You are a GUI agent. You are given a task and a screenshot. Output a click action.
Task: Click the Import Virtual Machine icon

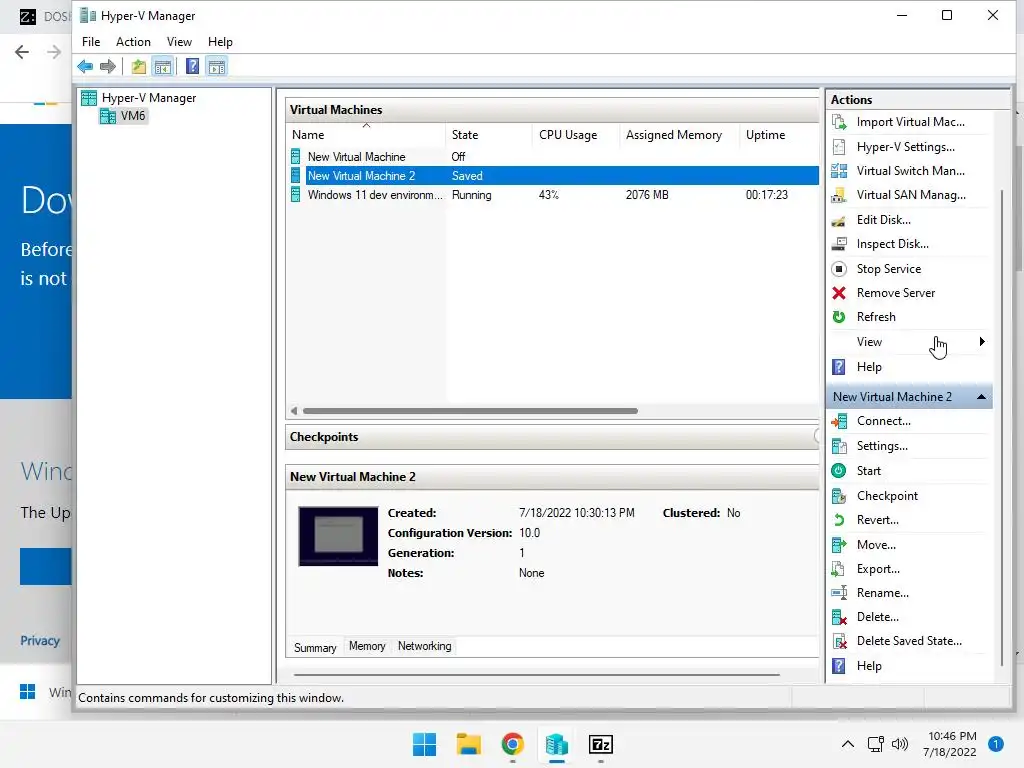(839, 122)
